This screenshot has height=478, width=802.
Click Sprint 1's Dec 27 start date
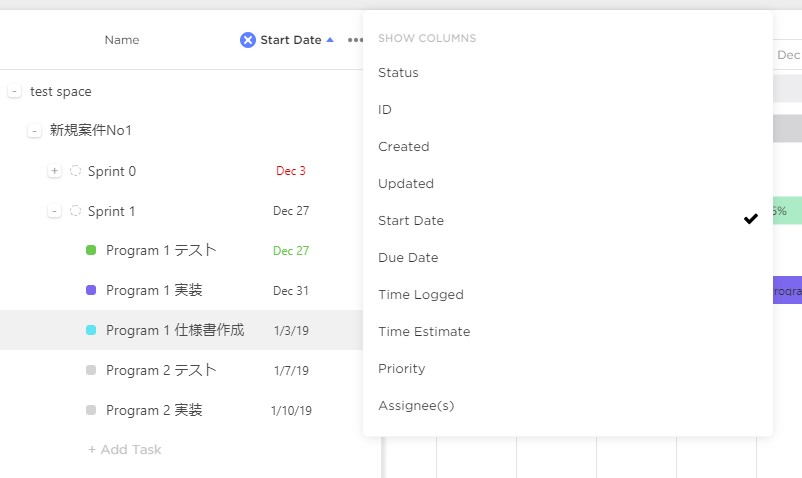tap(291, 211)
